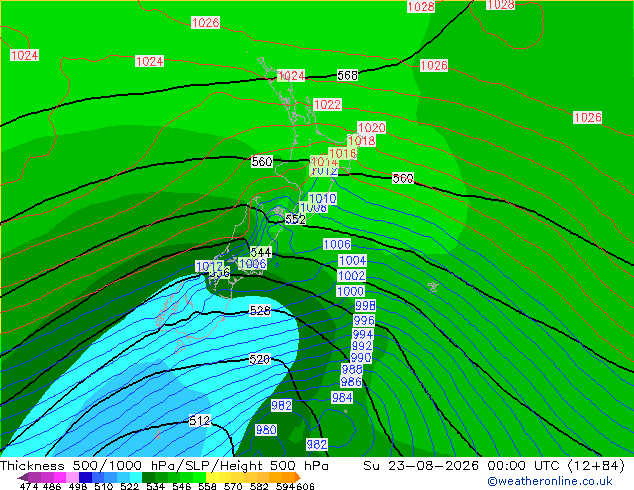
Task: Click the orange arrow tip of the legend
Action: click(x=298, y=477)
